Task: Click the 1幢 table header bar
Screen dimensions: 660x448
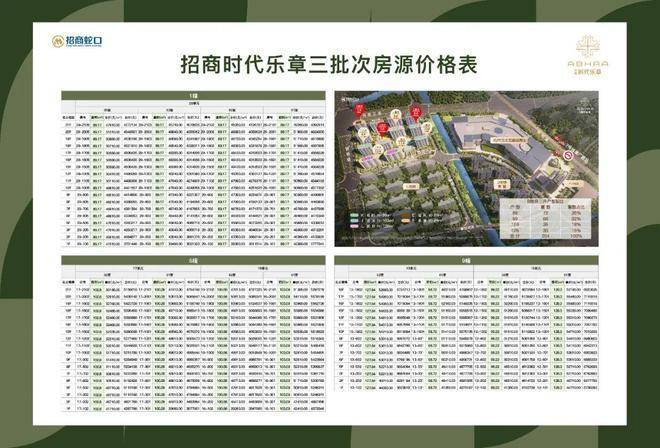Action: pyautogui.click(x=193, y=96)
